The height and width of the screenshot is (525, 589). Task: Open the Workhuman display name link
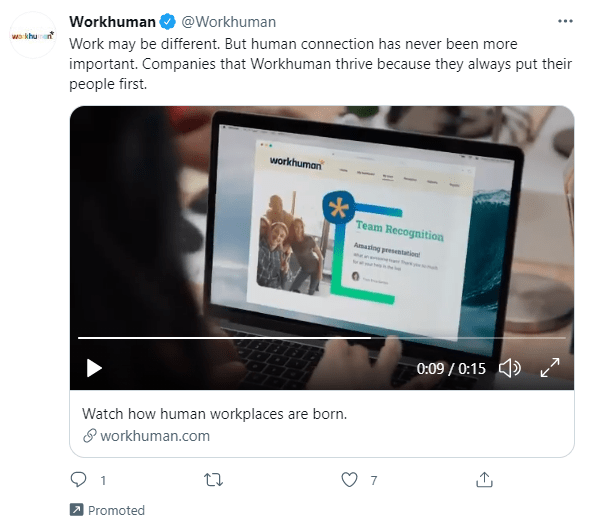click(x=112, y=22)
